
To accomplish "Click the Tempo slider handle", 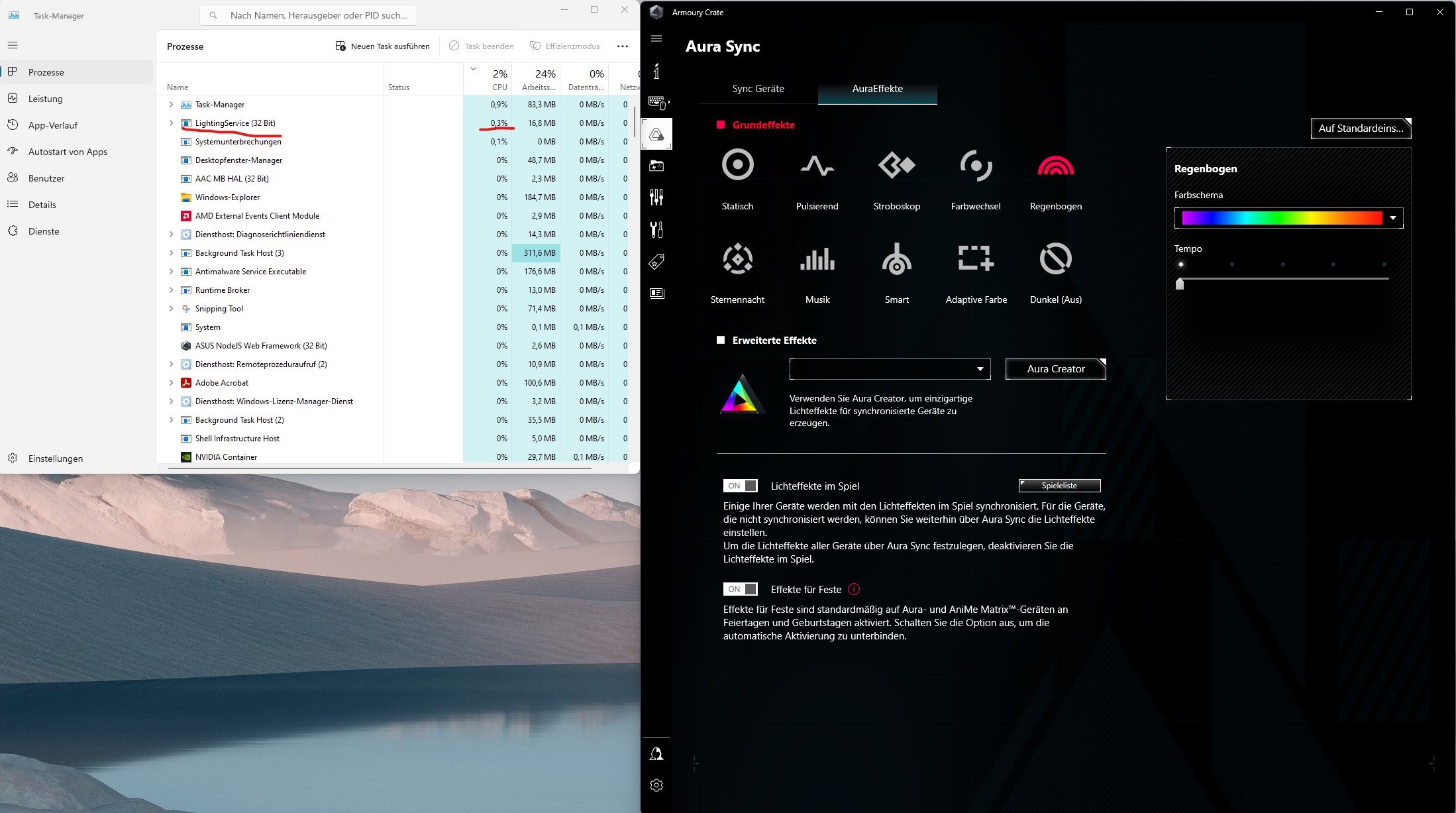I will pyautogui.click(x=1180, y=284).
